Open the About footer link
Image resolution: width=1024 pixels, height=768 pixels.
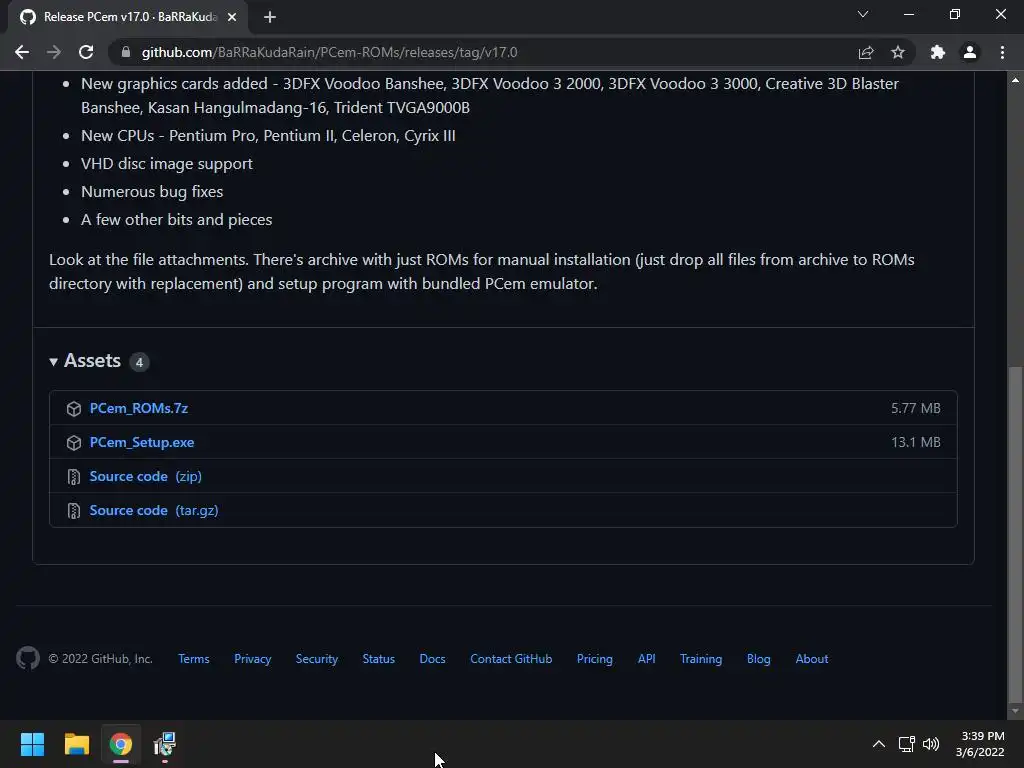pyautogui.click(x=812, y=659)
